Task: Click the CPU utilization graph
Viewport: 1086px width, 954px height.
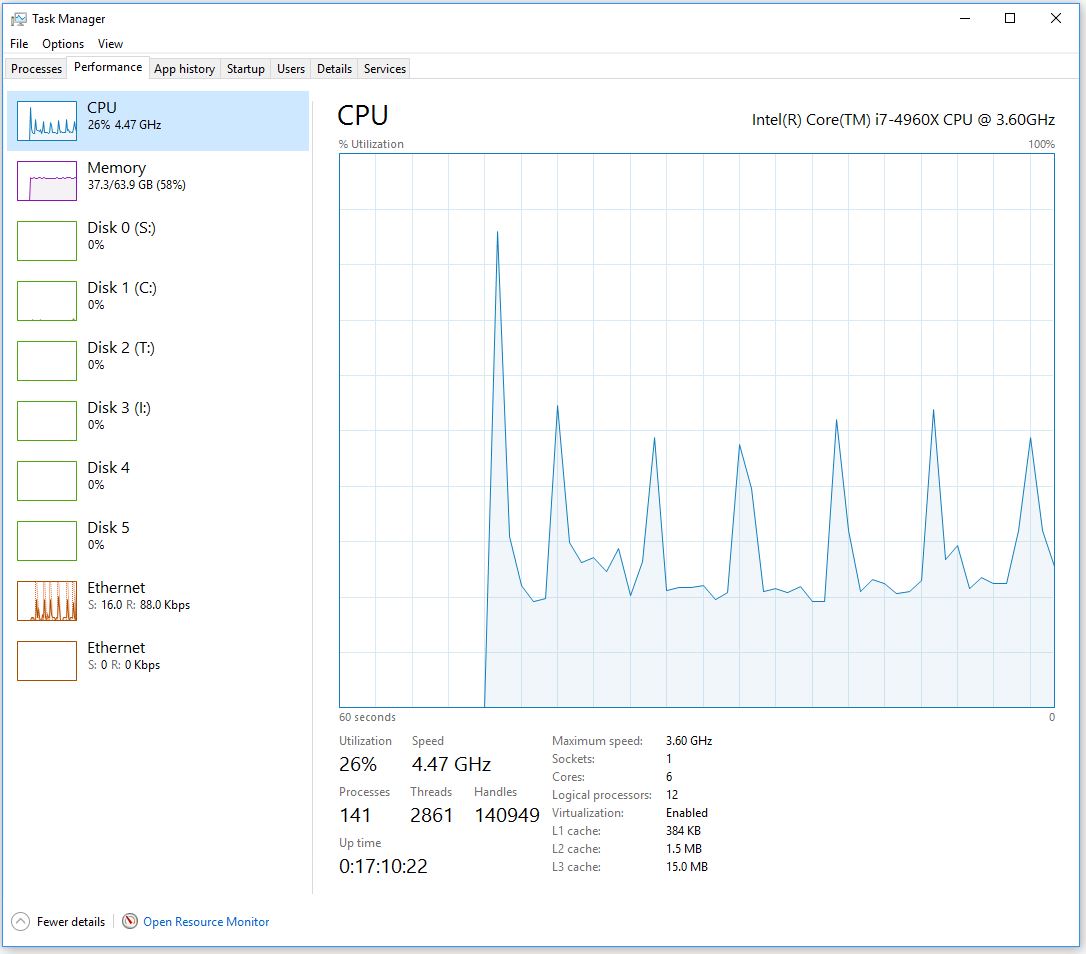Action: [697, 430]
